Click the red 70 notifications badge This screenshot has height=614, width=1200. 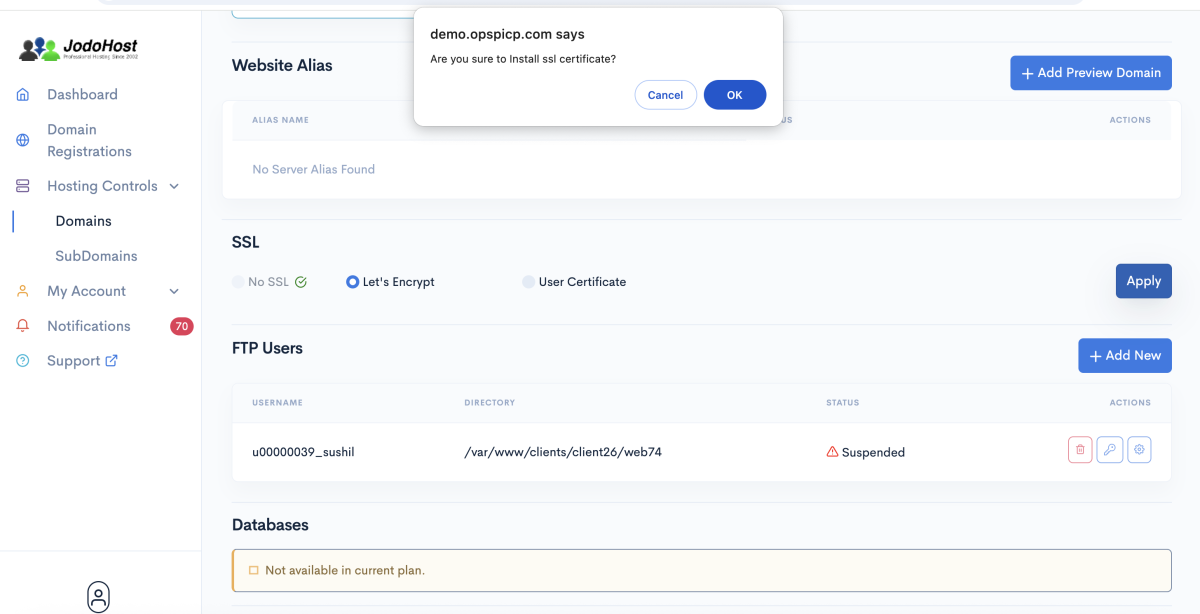[x=181, y=326]
